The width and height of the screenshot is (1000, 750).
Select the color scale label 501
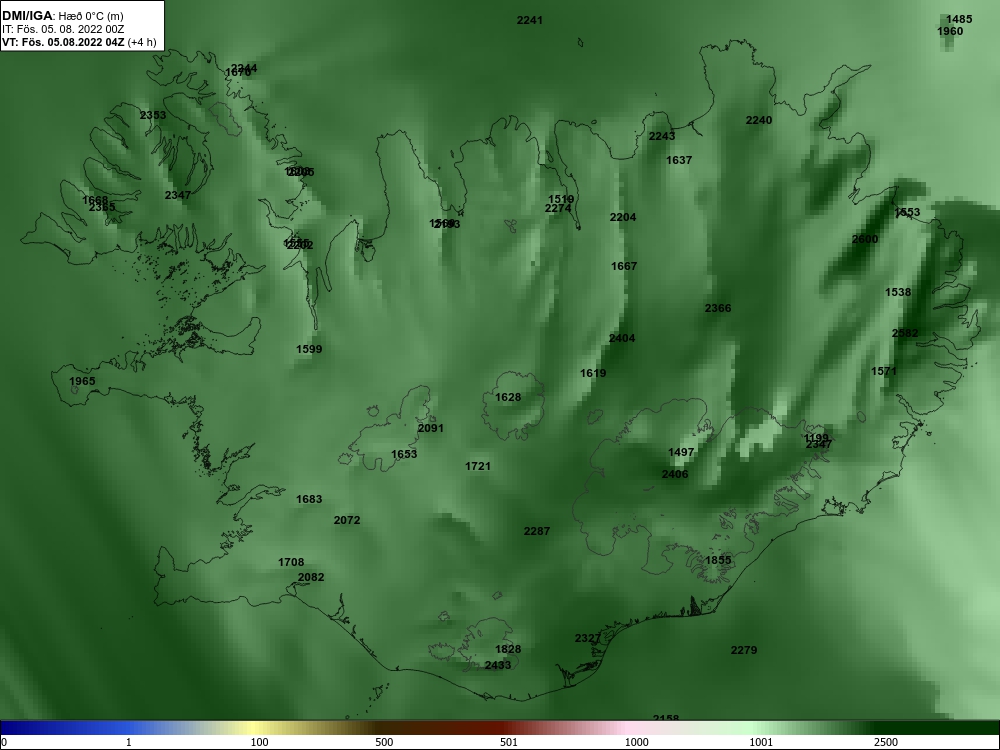(509, 742)
